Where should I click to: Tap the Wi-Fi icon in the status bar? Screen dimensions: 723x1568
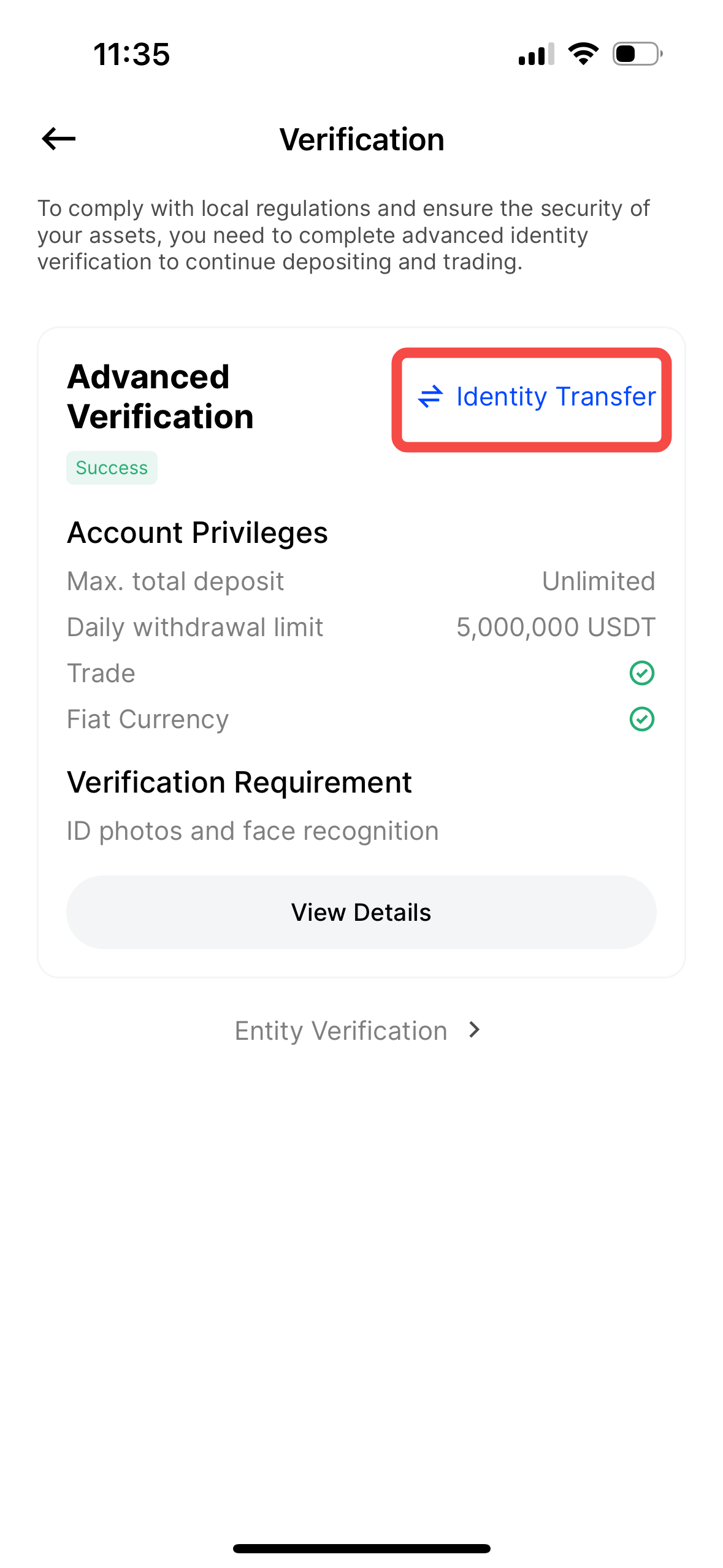[x=582, y=54]
